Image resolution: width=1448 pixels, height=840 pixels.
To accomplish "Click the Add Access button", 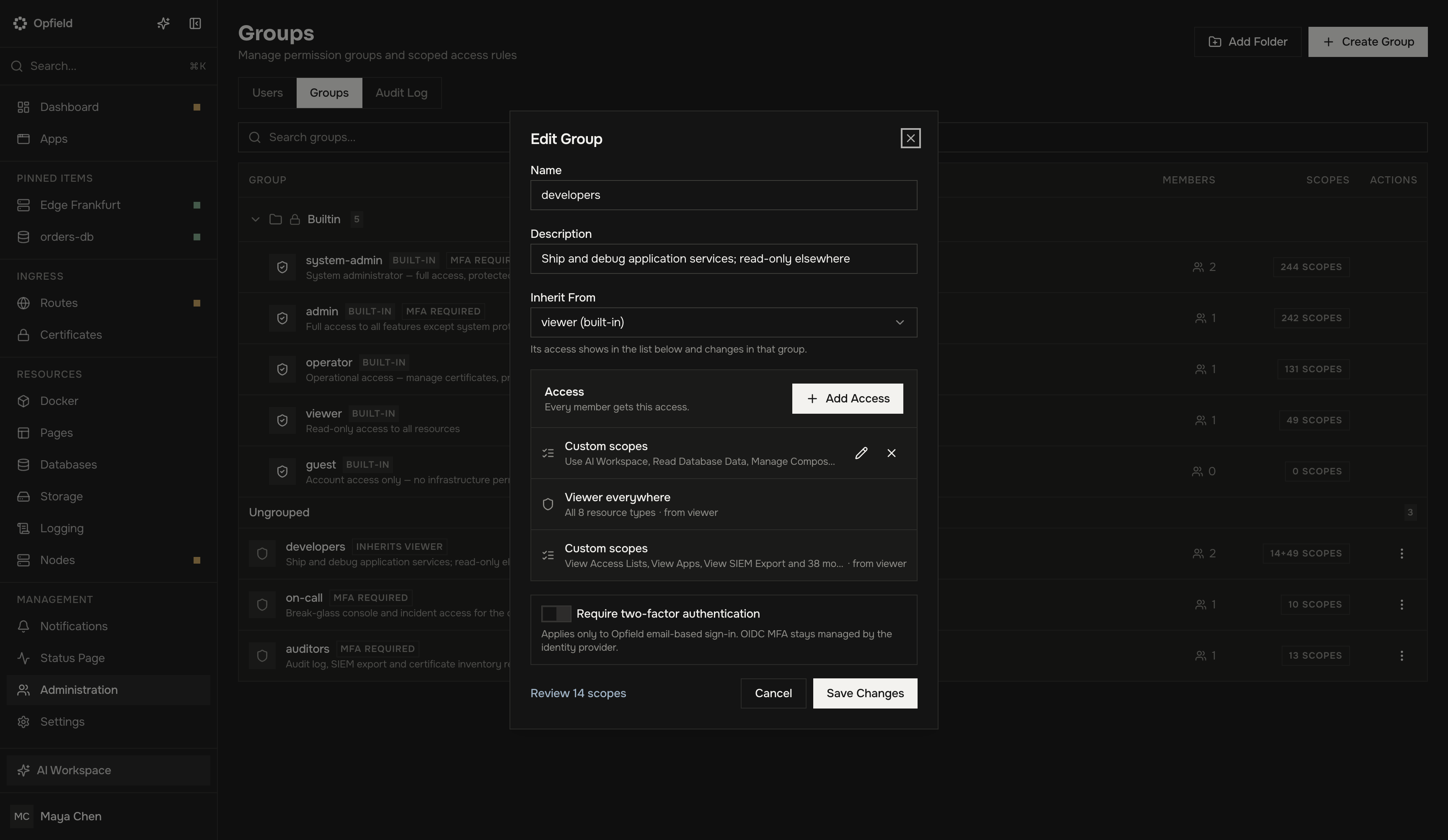I will (848, 399).
